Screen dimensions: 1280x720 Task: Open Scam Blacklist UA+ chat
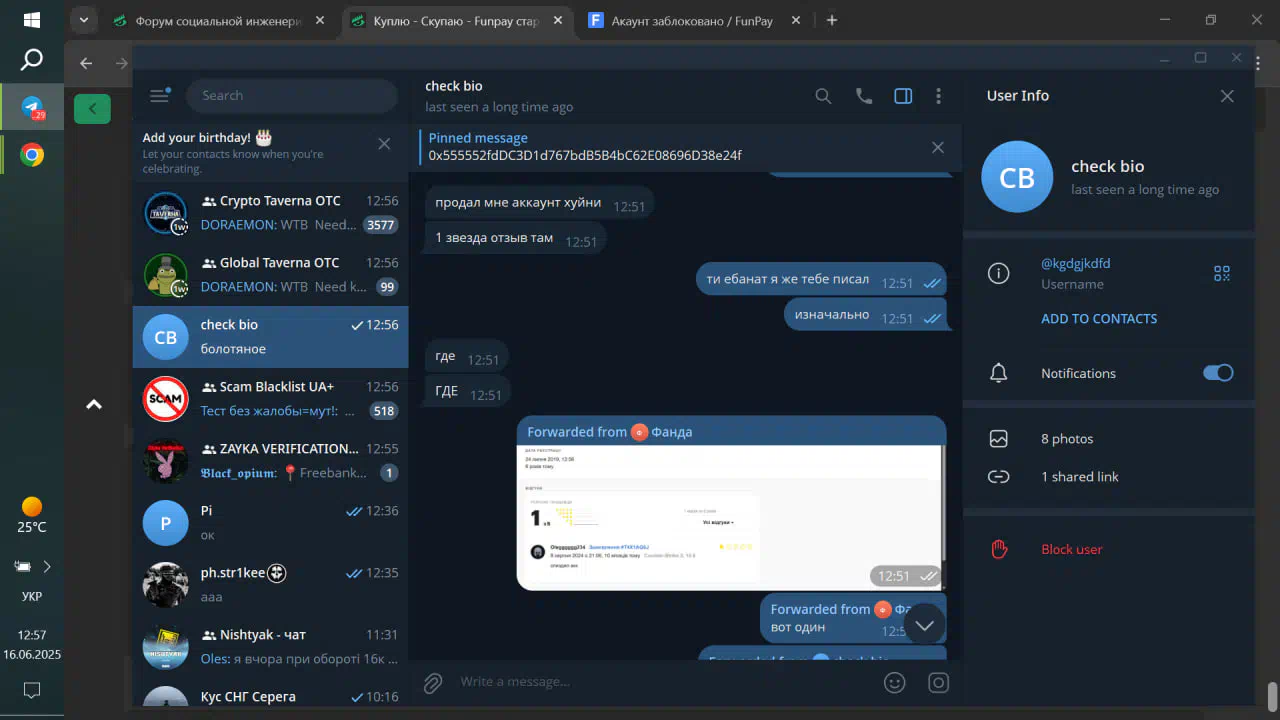(x=270, y=399)
